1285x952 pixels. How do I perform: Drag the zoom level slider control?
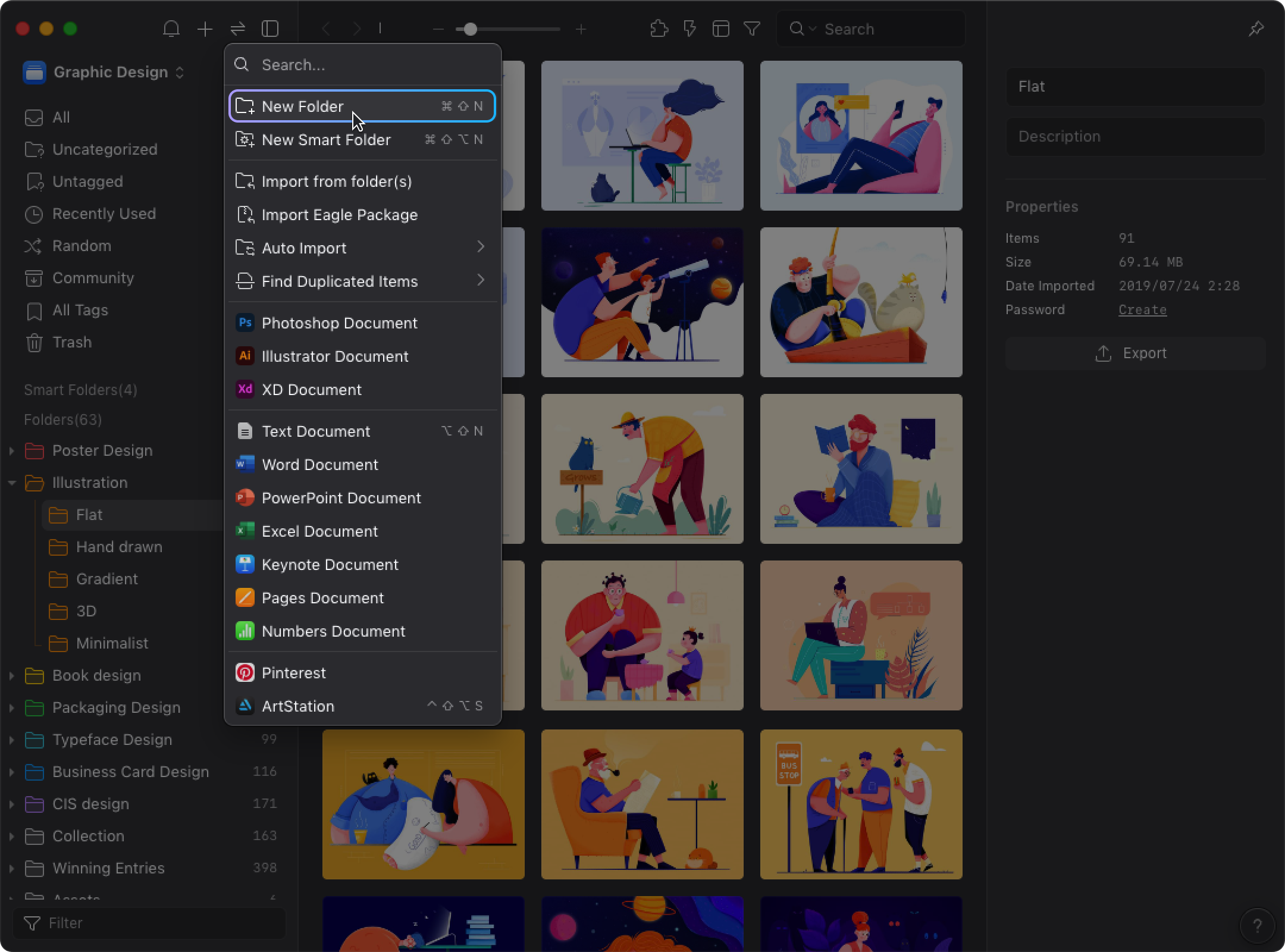click(x=471, y=29)
